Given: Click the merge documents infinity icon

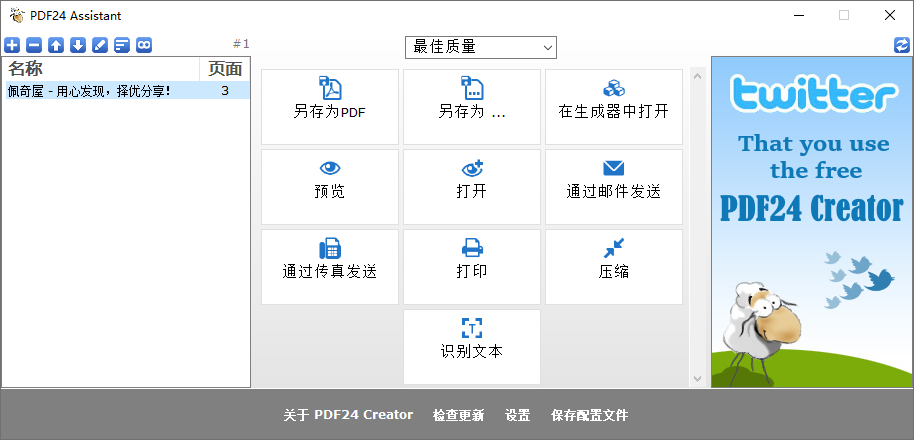Looking at the screenshot, I should [144, 45].
